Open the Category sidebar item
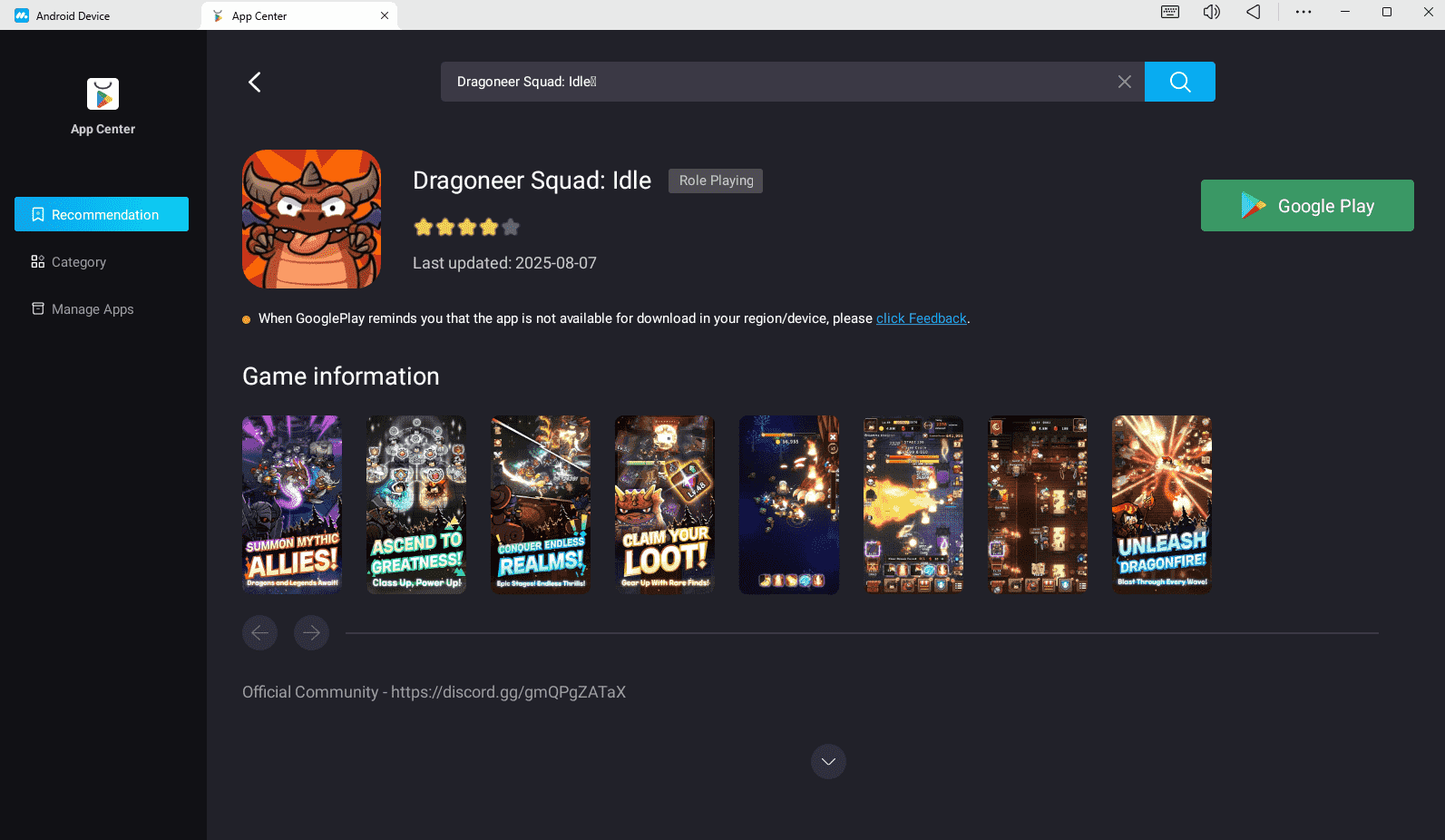The height and width of the screenshot is (840, 1445). (x=102, y=261)
